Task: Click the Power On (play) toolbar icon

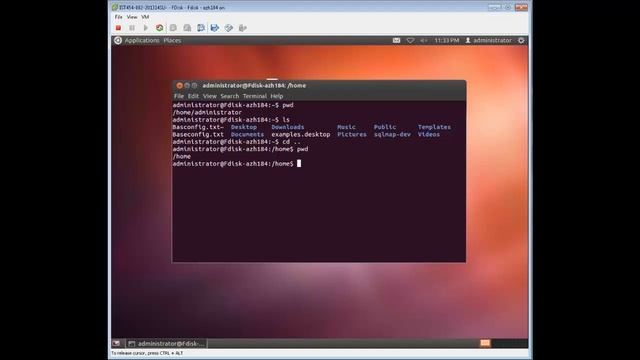Action: (x=146, y=28)
